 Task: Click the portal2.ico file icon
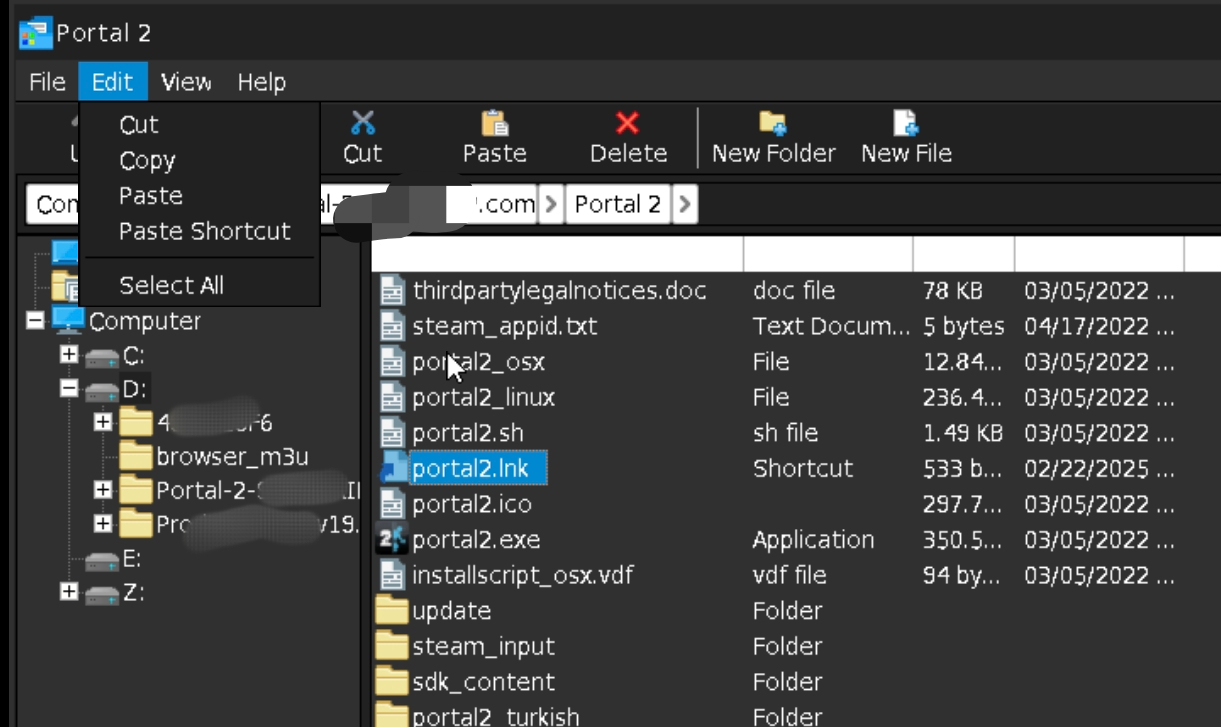coord(392,504)
